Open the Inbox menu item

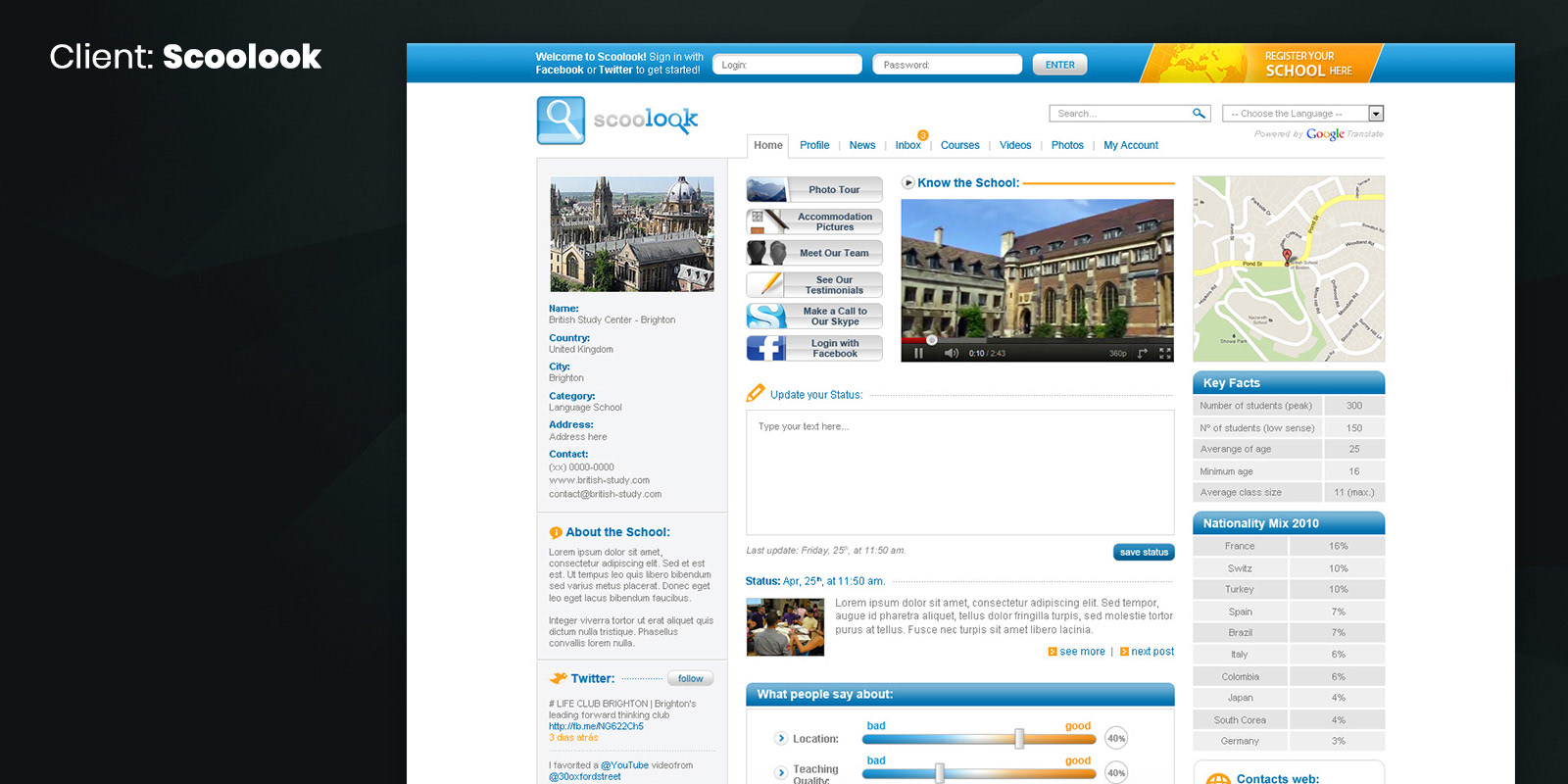coord(907,145)
